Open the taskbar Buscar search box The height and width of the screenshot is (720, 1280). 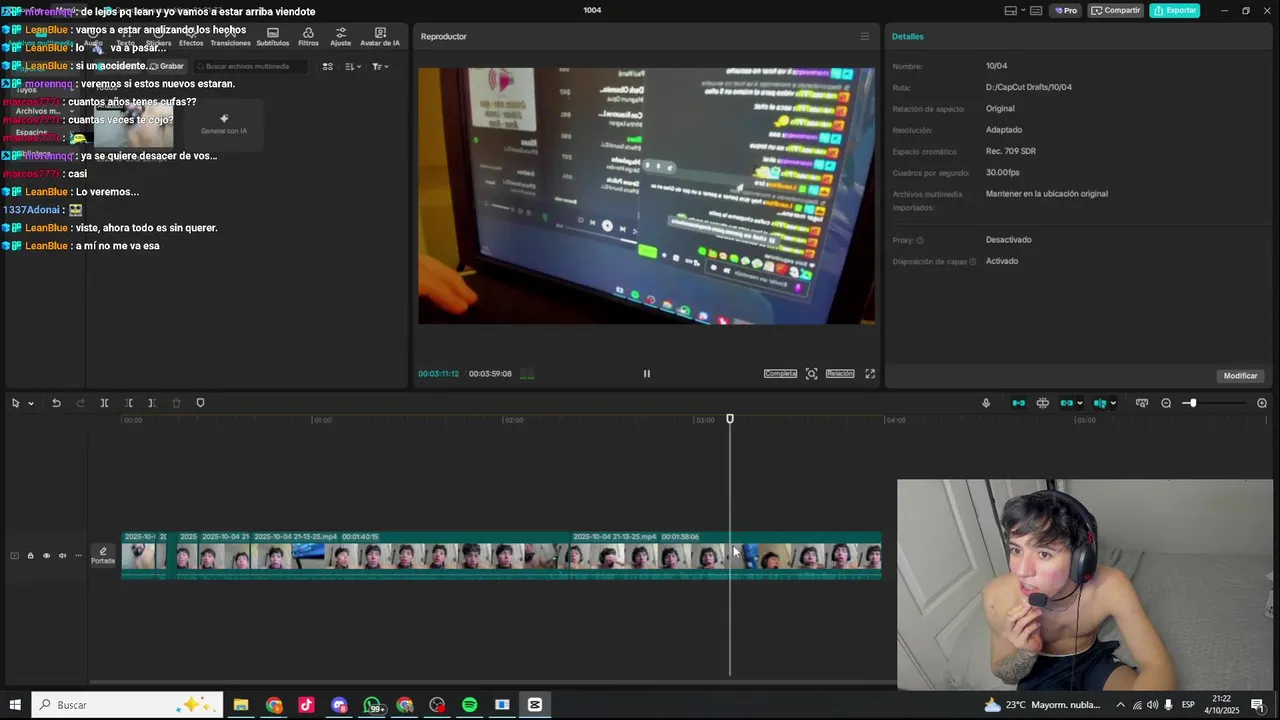(127, 705)
